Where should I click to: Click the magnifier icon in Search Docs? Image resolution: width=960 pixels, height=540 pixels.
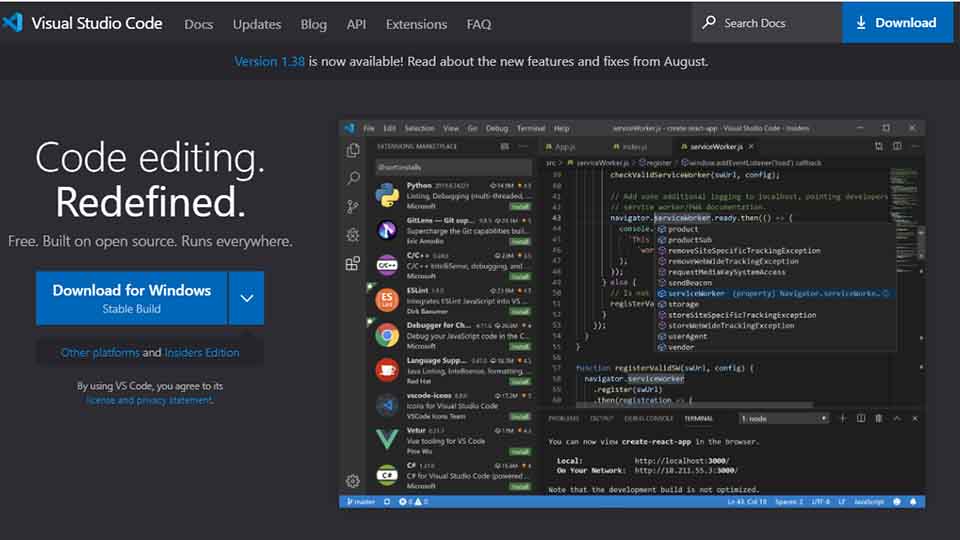click(x=709, y=23)
